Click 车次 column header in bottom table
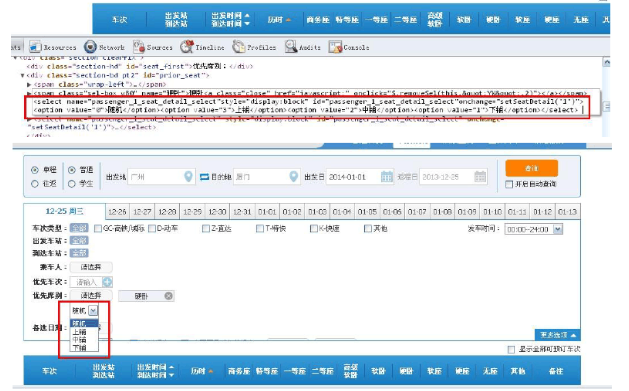Image resolution: width=629 pixels, height=391 pixels. [x=49, y=371]
